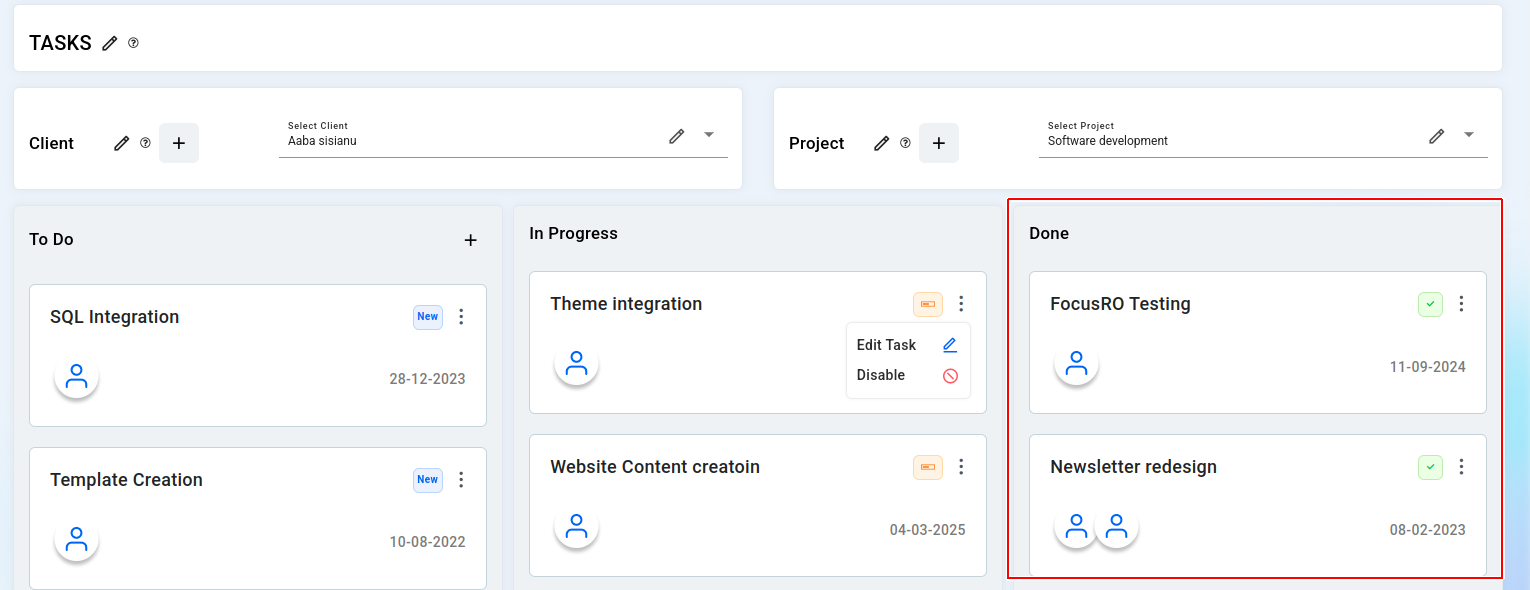Screen dimensions: 1530x590
Task: Click the plus button in Project panel
Action: point(939,143)
